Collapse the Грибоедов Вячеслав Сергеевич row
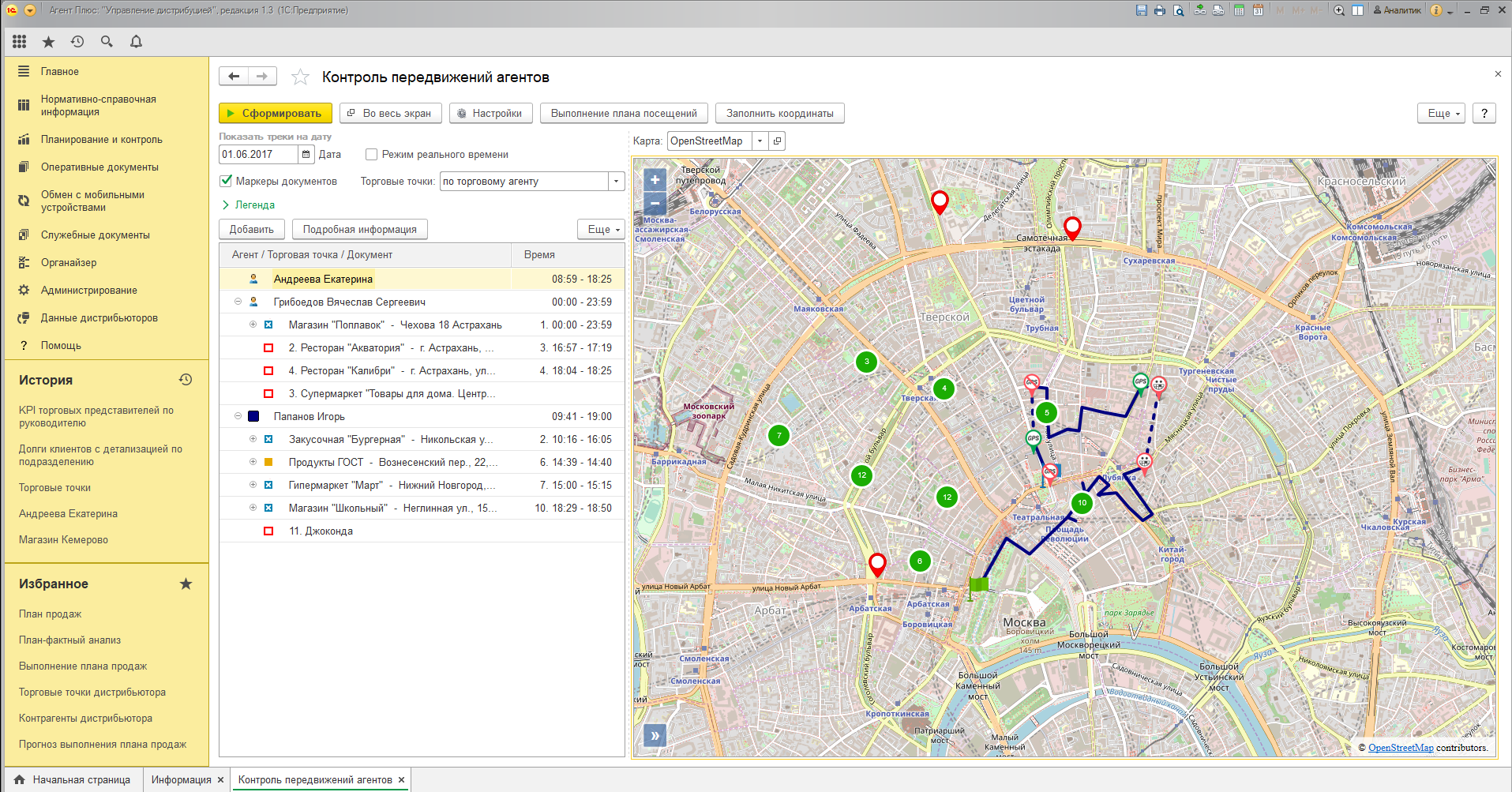The image size is (1512, 792). tap(238, 302)
